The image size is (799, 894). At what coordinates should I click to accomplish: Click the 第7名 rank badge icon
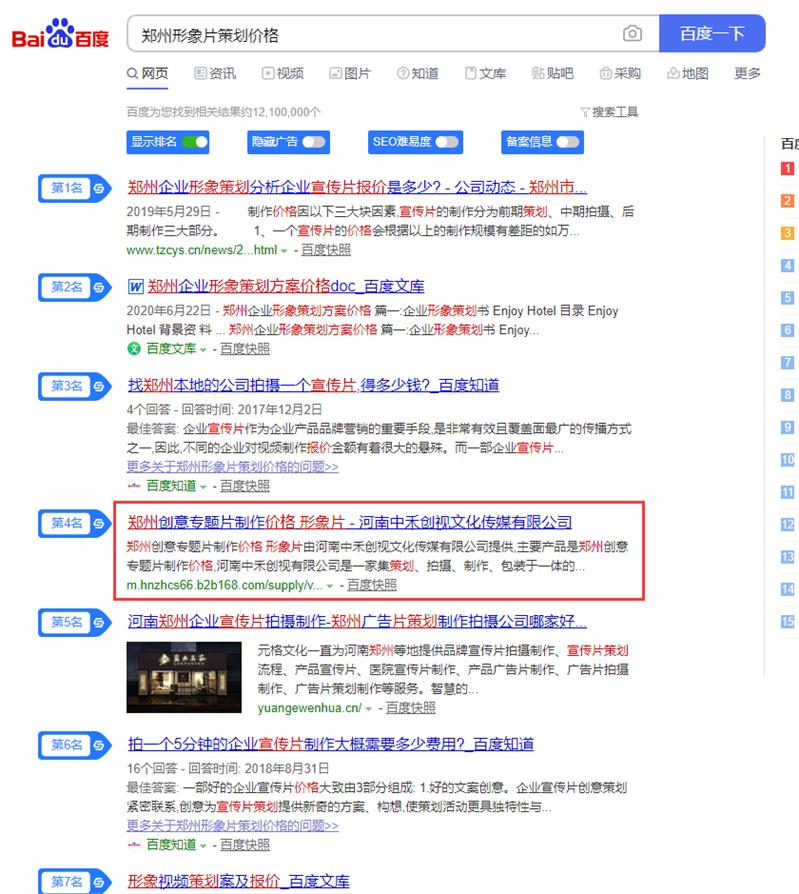(x=74, y=882)
